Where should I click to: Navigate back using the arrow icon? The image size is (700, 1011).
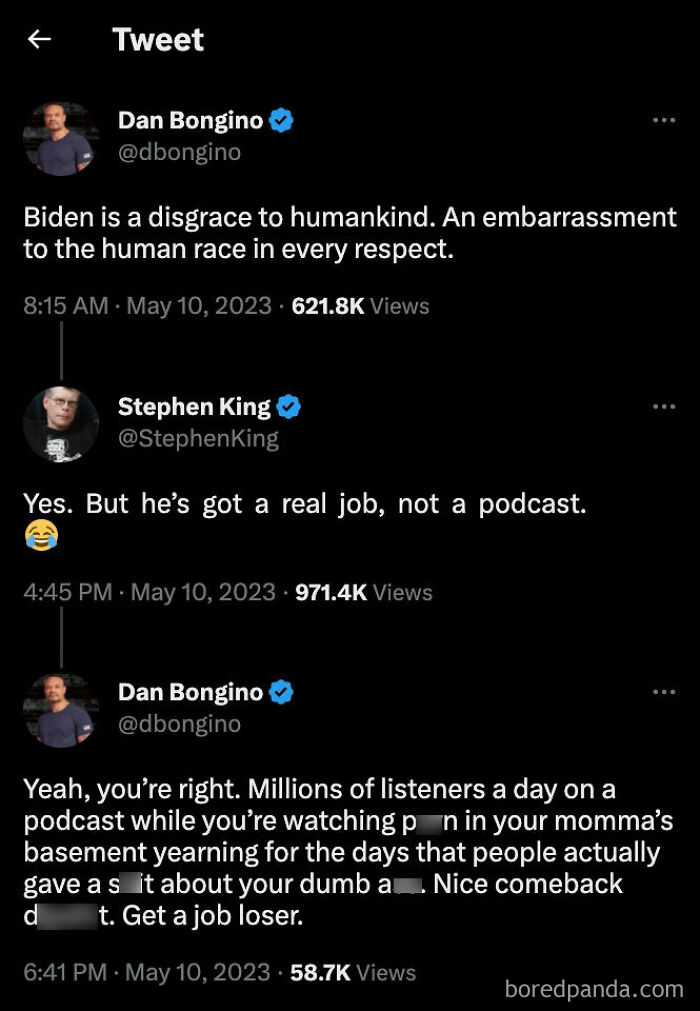[38, 39]
